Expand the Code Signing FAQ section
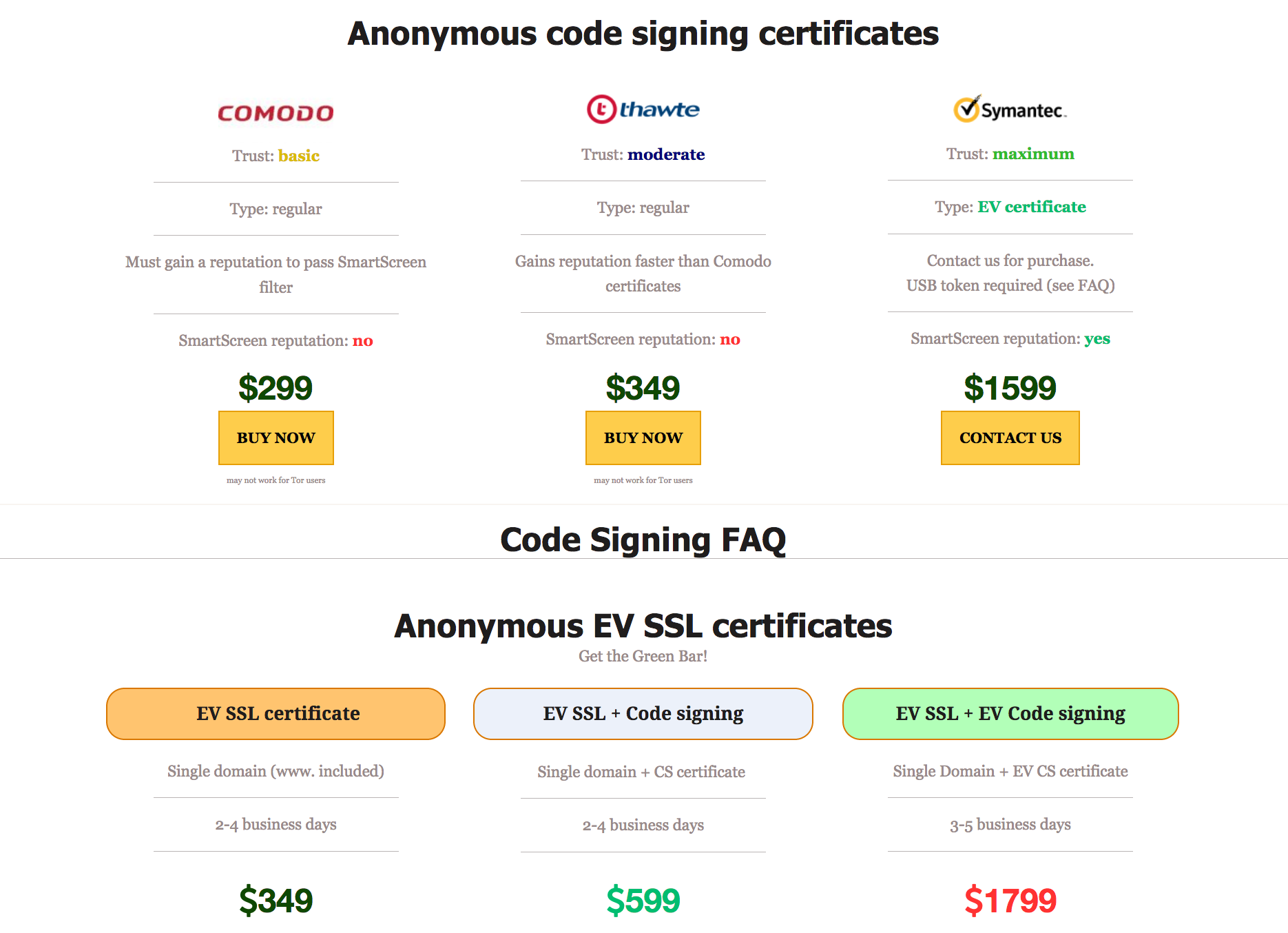1288x933 pixels. [643, 540]
